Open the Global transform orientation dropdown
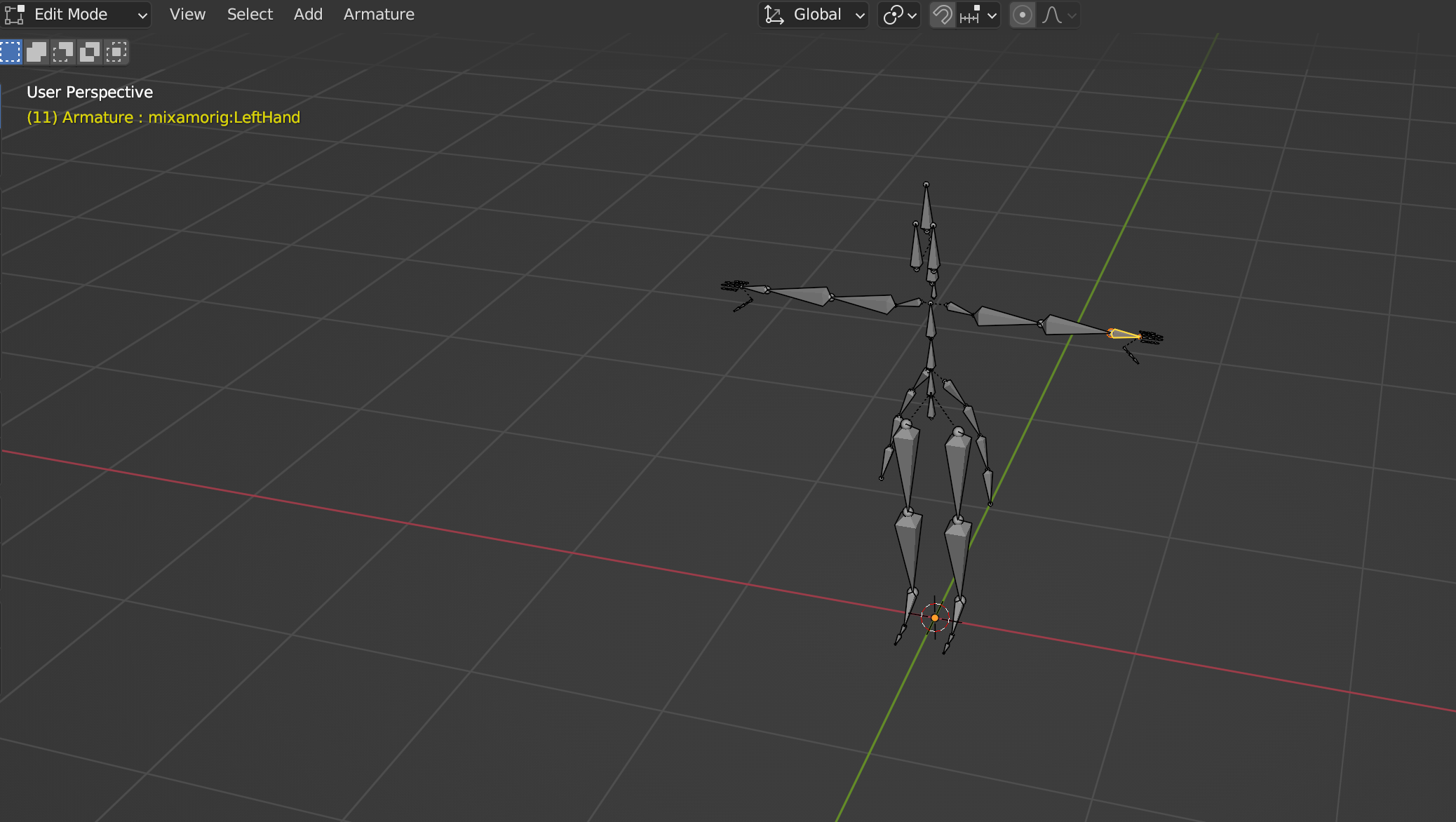Viewport: 1456px width, 822px height. (814, 15)
